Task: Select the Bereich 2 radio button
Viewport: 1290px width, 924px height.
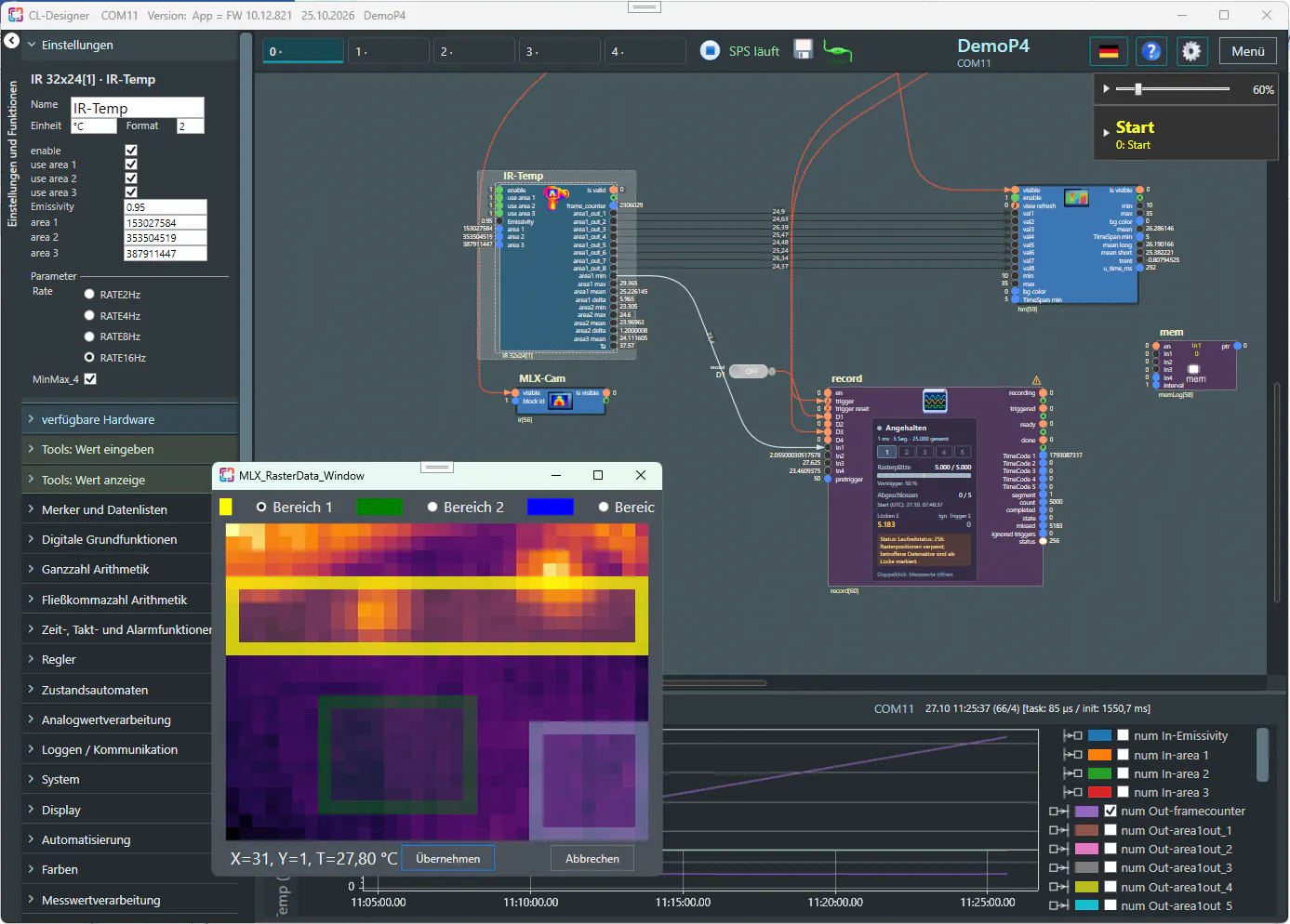Action: pos(432,507)
